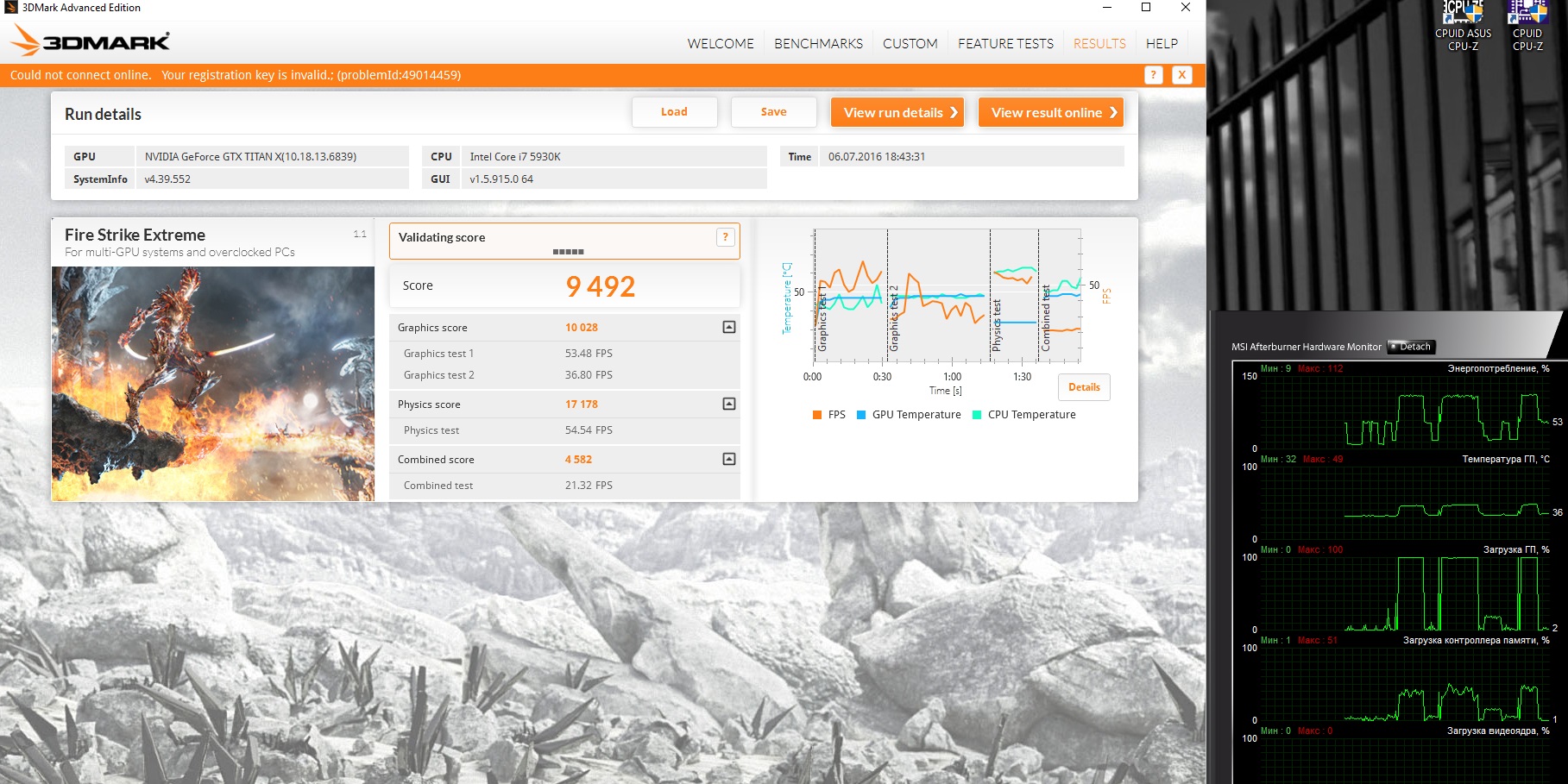Click the CPU name Intel Core i7 5930K

[x=515, y=157]
